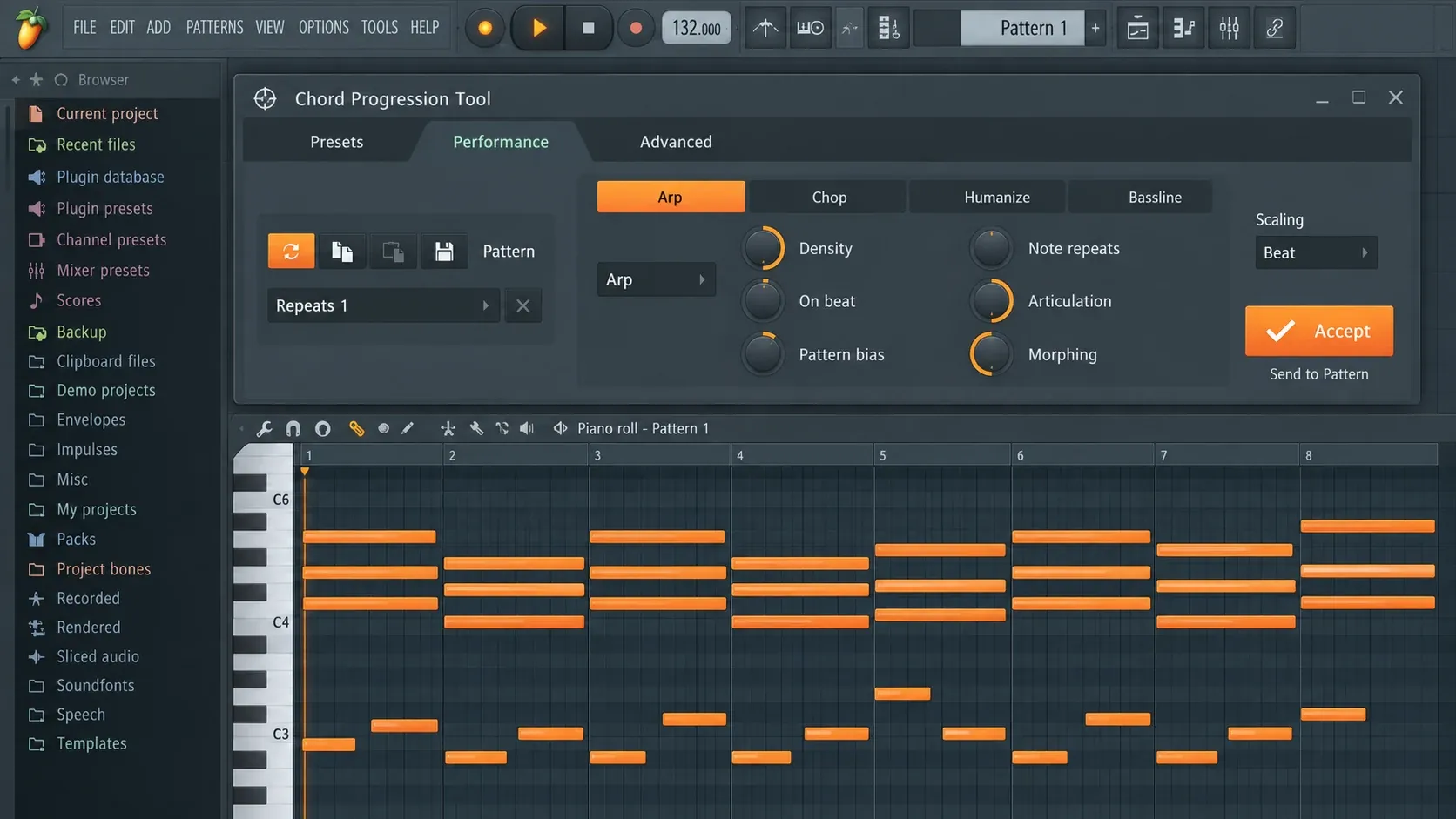
Task: Select the Chop mode button
Action: [x=829, y=198]
